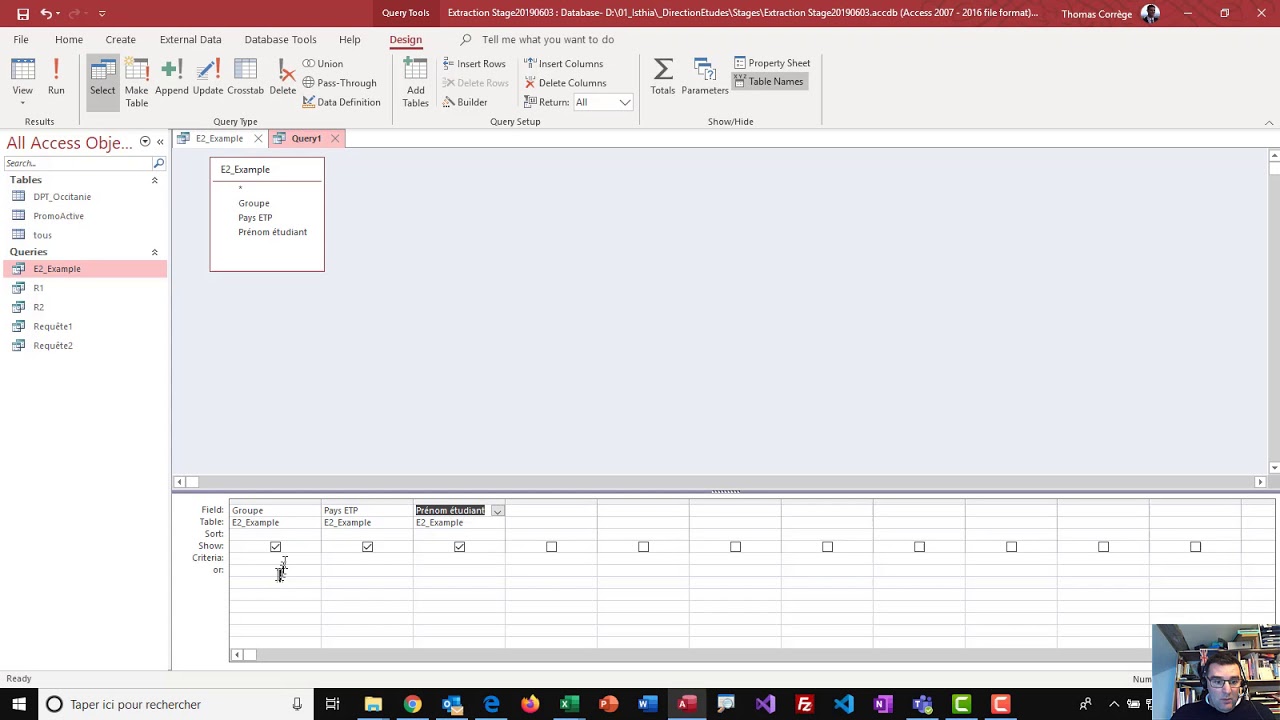Choose the Crosstab query type
The width and height of the screenshot is (1280, 720).
pos(245,78)
